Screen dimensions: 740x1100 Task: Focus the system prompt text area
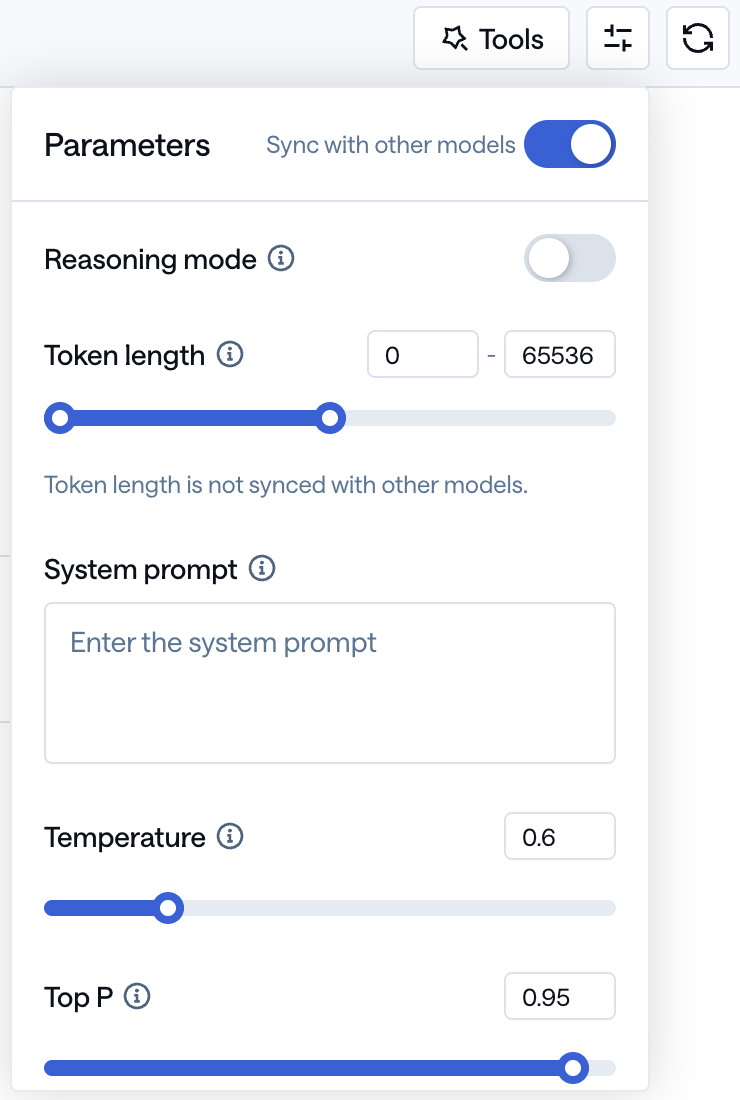point(330,682)
